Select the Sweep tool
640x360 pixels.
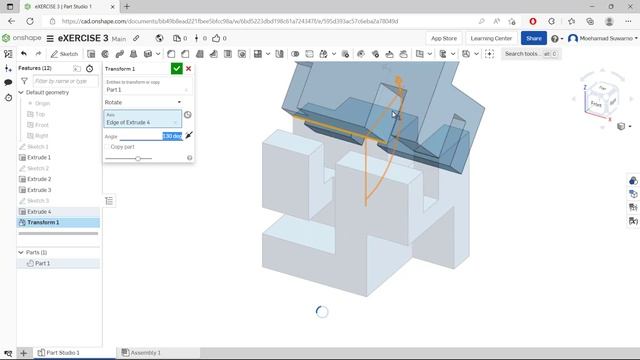tap(120, 54)
